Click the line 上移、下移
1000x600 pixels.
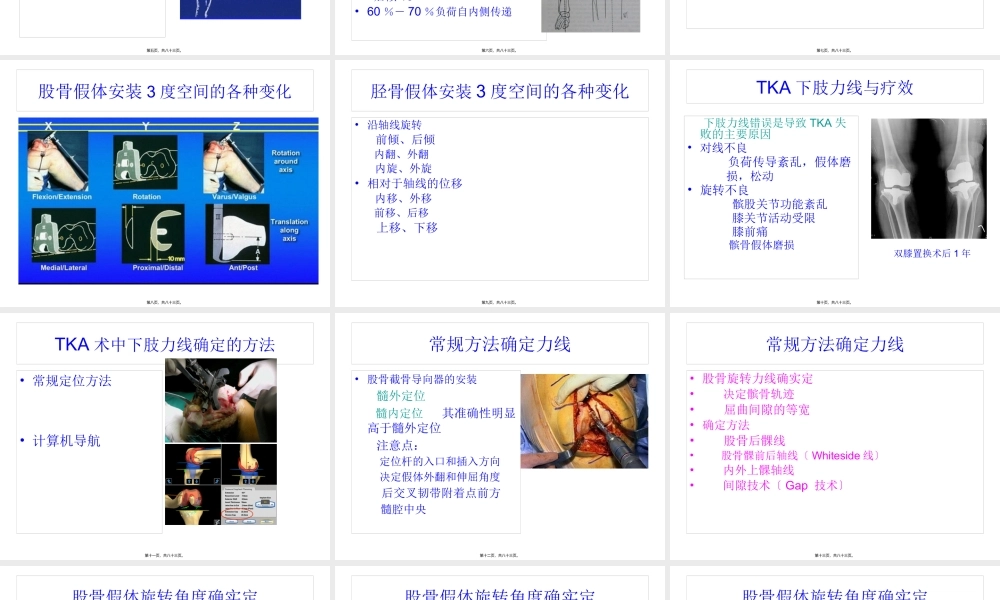coord(407,228)
